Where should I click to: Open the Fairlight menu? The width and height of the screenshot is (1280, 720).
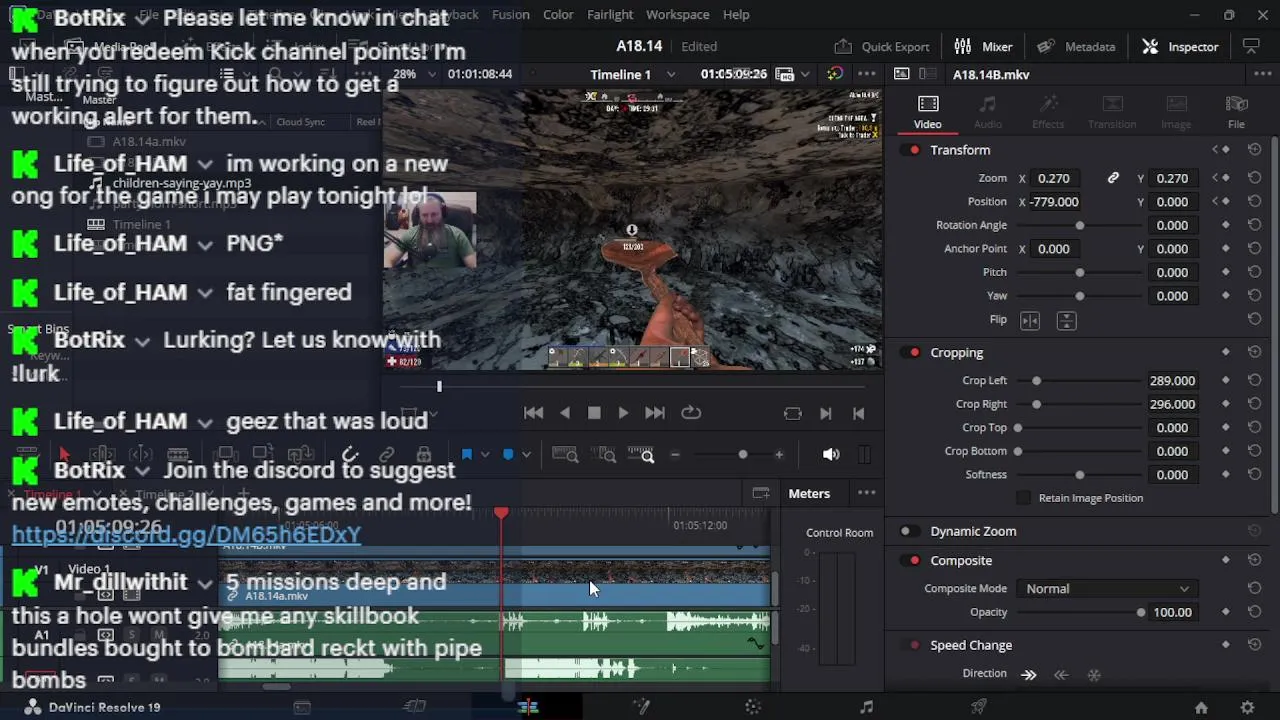point(610,15)
